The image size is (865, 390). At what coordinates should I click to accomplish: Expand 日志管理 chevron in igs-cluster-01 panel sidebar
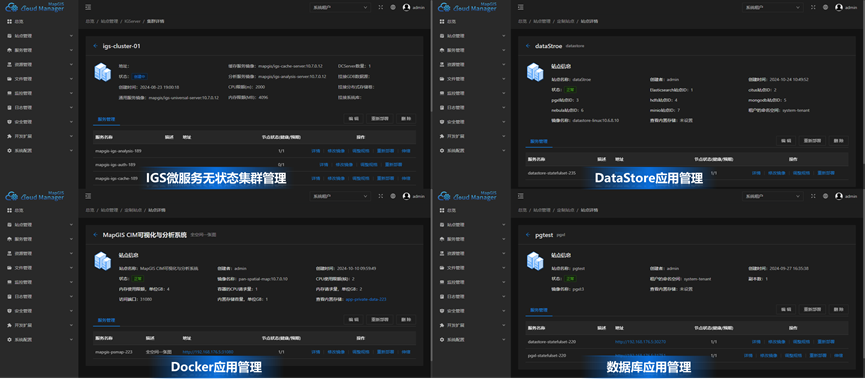[71, 108]
